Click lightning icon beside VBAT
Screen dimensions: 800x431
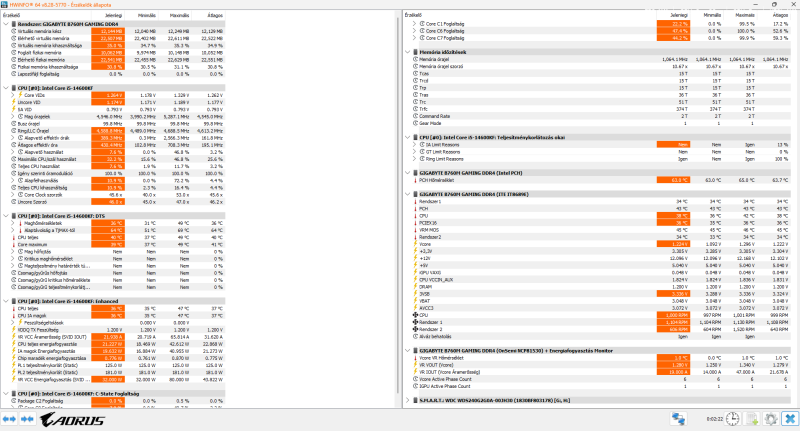[415, 301]
